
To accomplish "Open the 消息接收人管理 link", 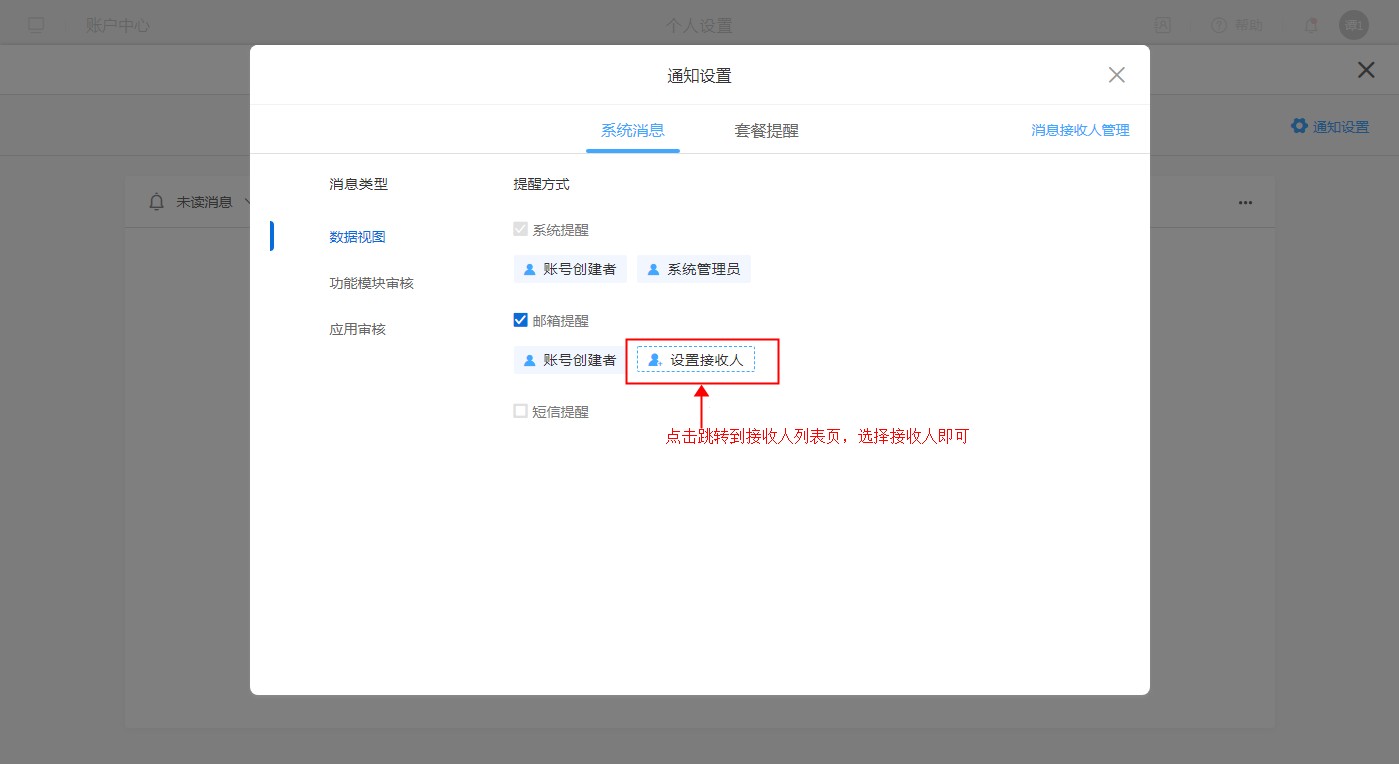I will click(x=1080, y=131).
